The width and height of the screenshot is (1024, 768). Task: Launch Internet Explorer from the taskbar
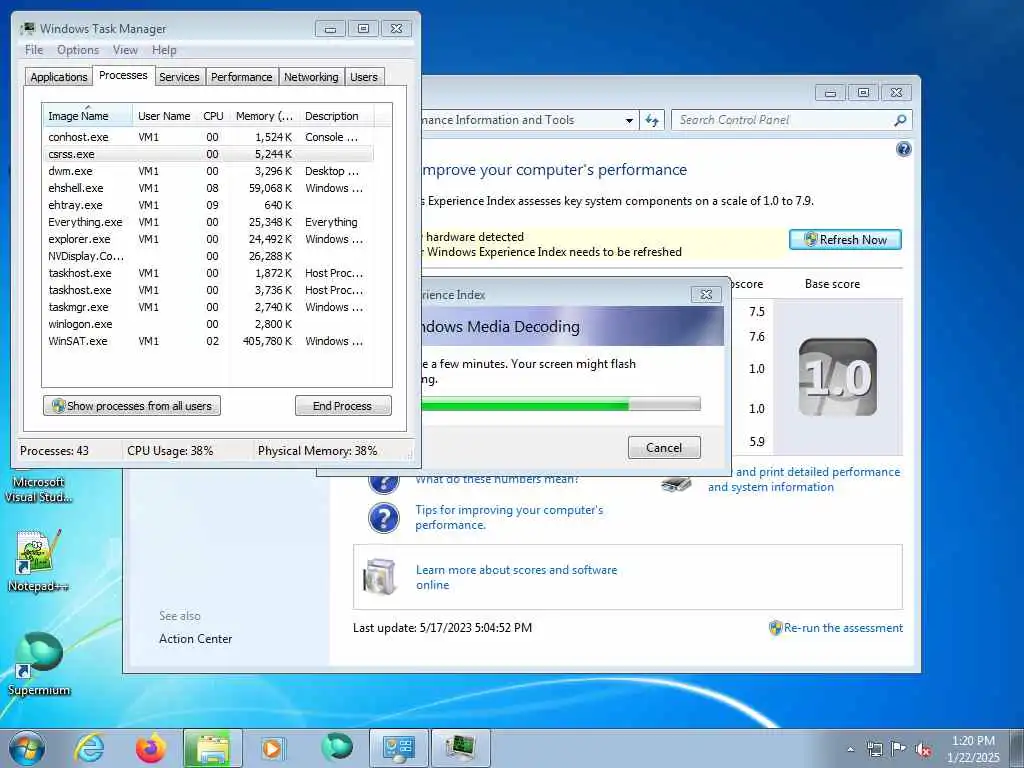coord(89,748)
